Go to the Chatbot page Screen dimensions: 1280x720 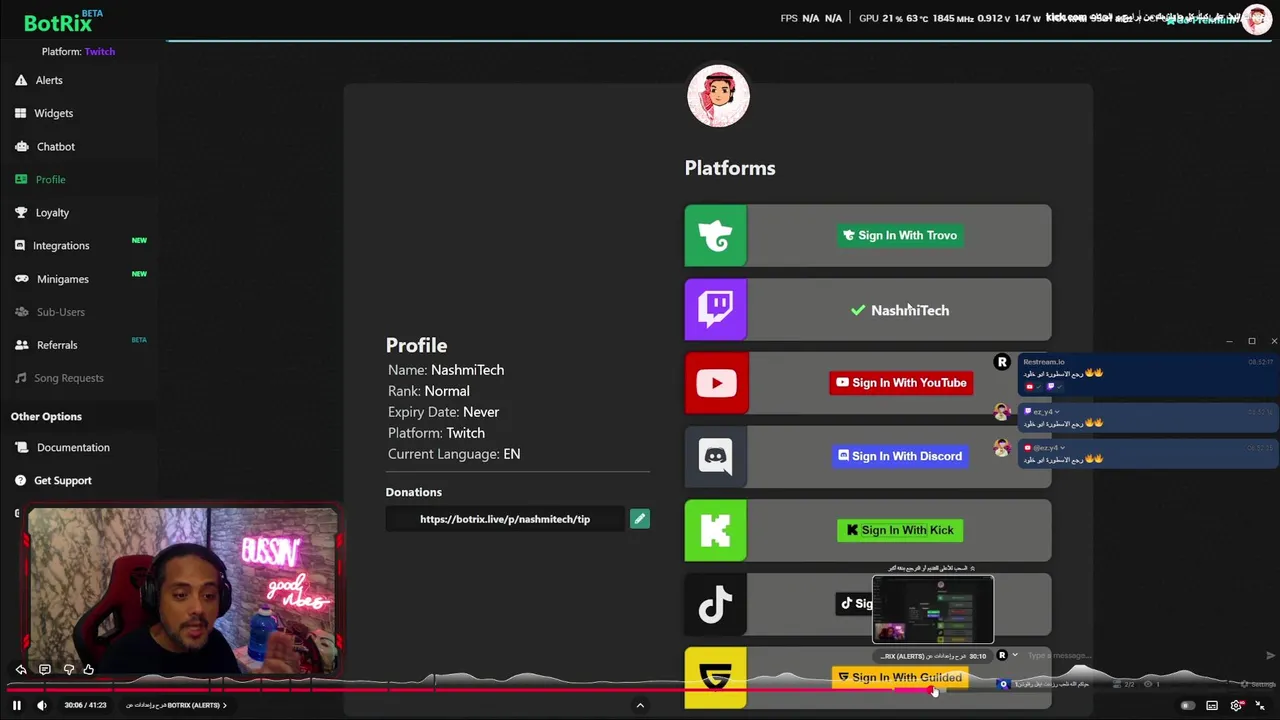tap(56, 146)
